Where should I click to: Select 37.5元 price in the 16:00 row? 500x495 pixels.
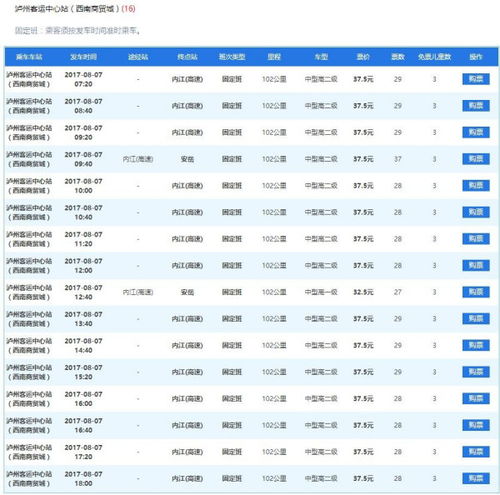[x=363, y=399]
